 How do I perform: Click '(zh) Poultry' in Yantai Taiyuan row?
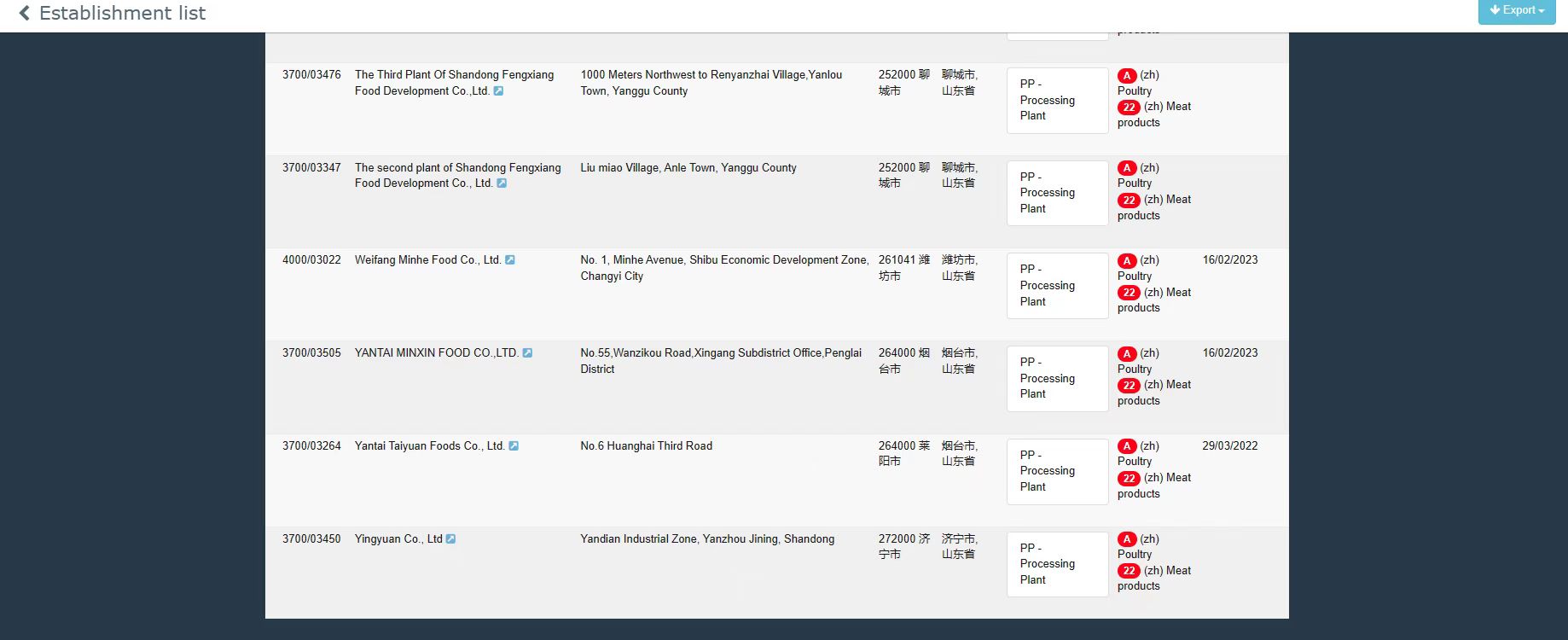point(1139,454)
